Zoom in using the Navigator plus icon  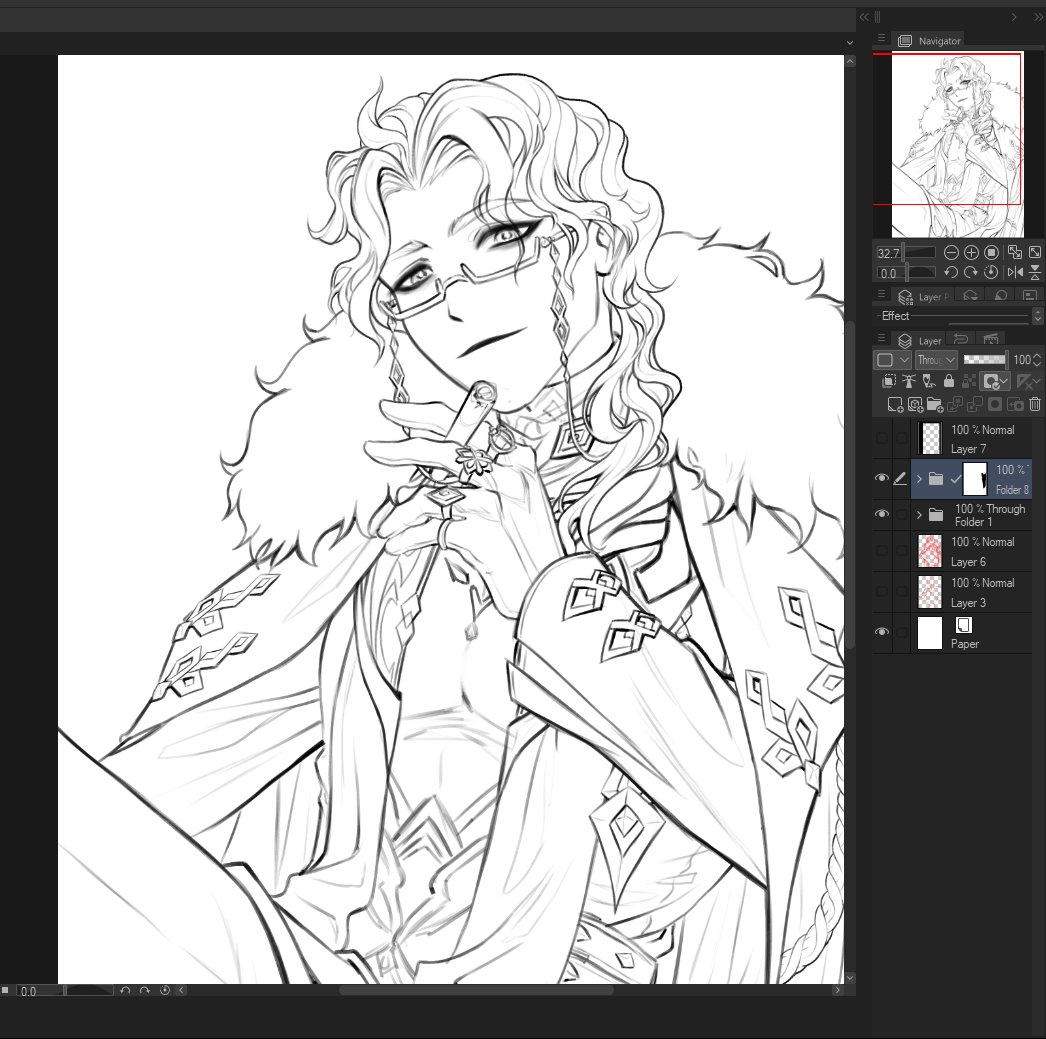971,252
